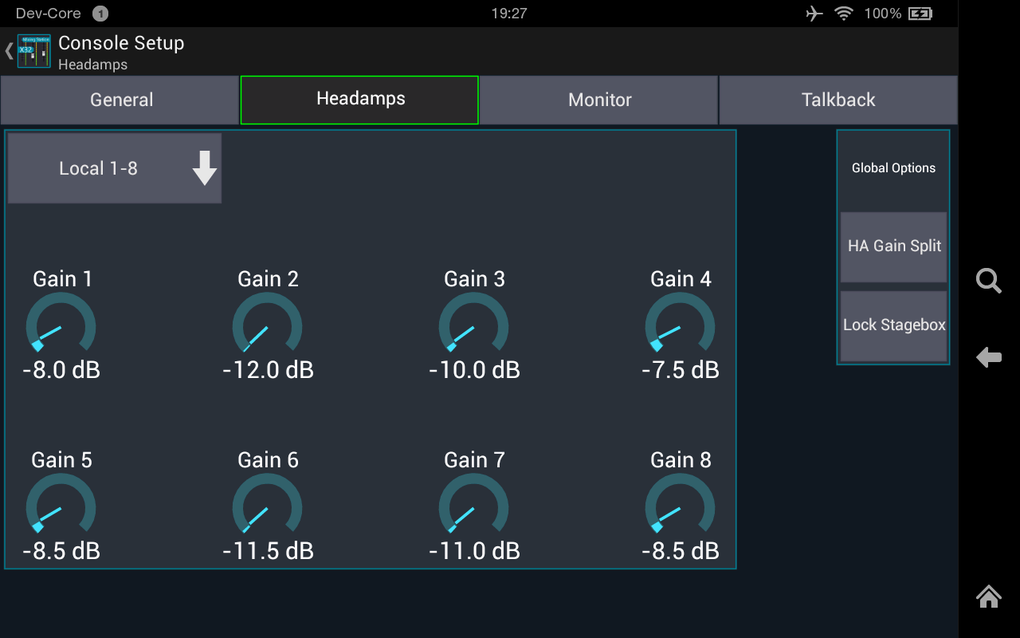Tap the back chevron next to Console Setup
Screen dimensions: 1020x638
9,50
